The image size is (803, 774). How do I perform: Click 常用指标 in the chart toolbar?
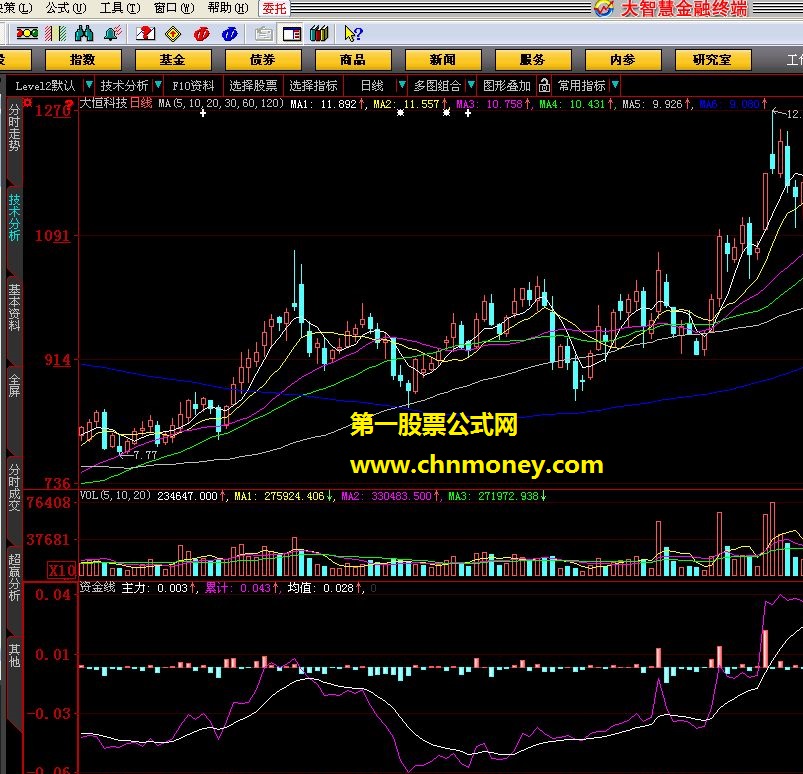pos(581,86)
